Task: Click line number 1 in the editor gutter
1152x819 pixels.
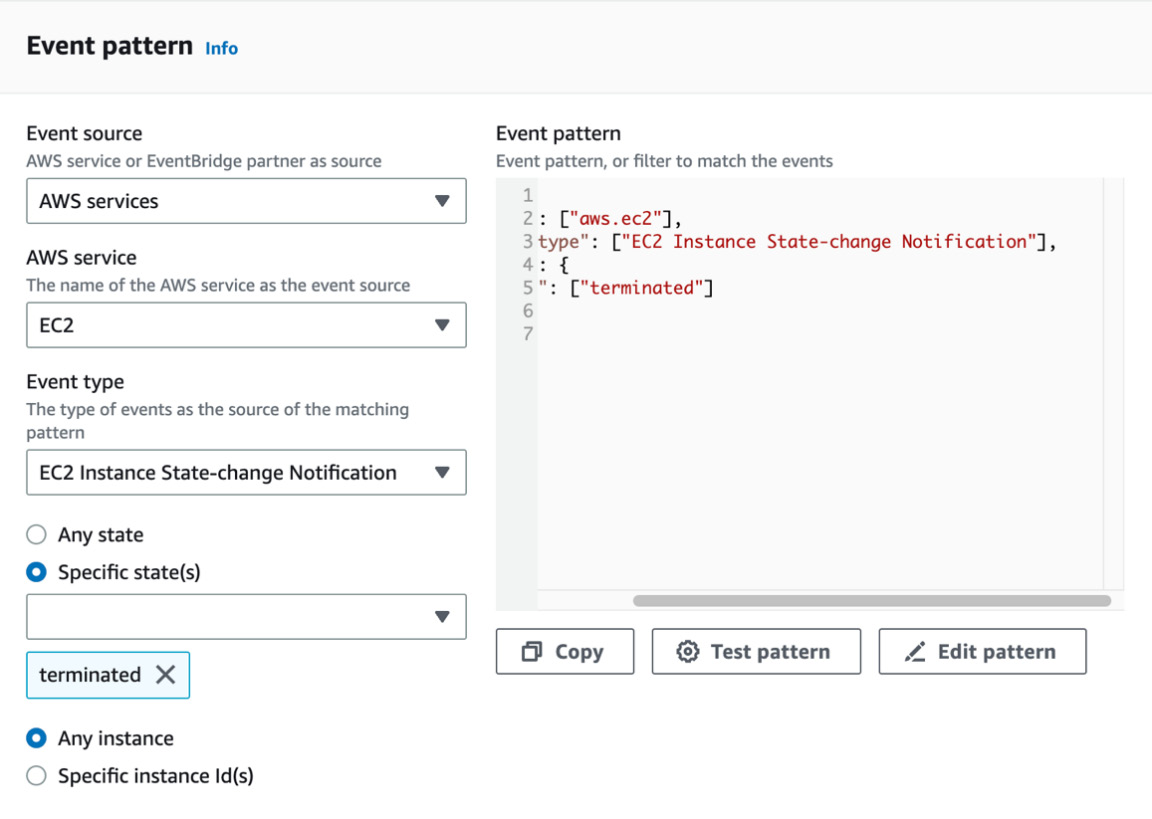Action: (528, 195)
